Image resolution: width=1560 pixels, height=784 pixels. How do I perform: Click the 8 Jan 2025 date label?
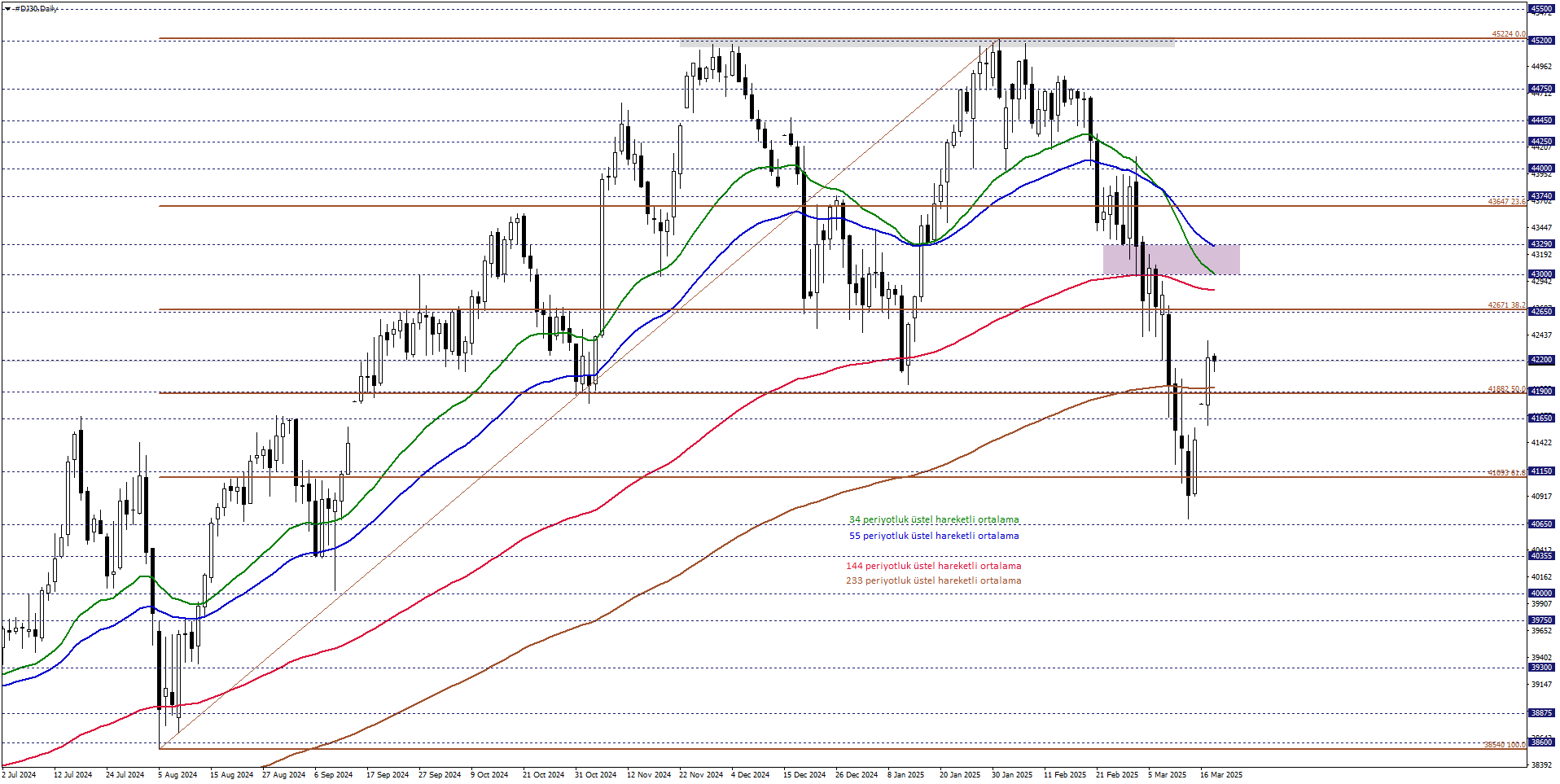[x=906, y=775]
